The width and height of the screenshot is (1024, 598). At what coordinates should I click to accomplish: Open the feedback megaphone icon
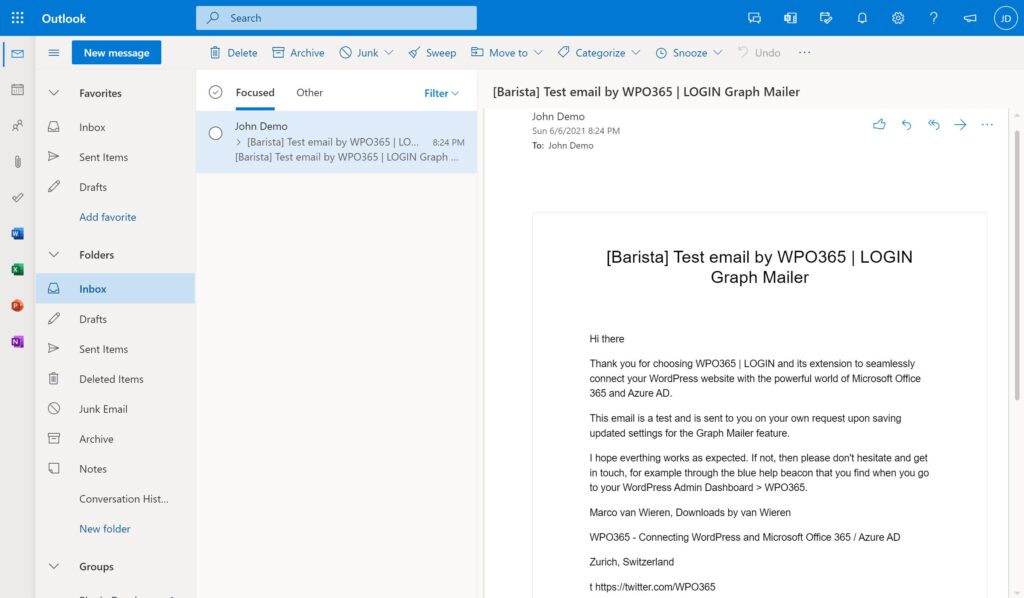pyautogui.click(x=970, y=18)
